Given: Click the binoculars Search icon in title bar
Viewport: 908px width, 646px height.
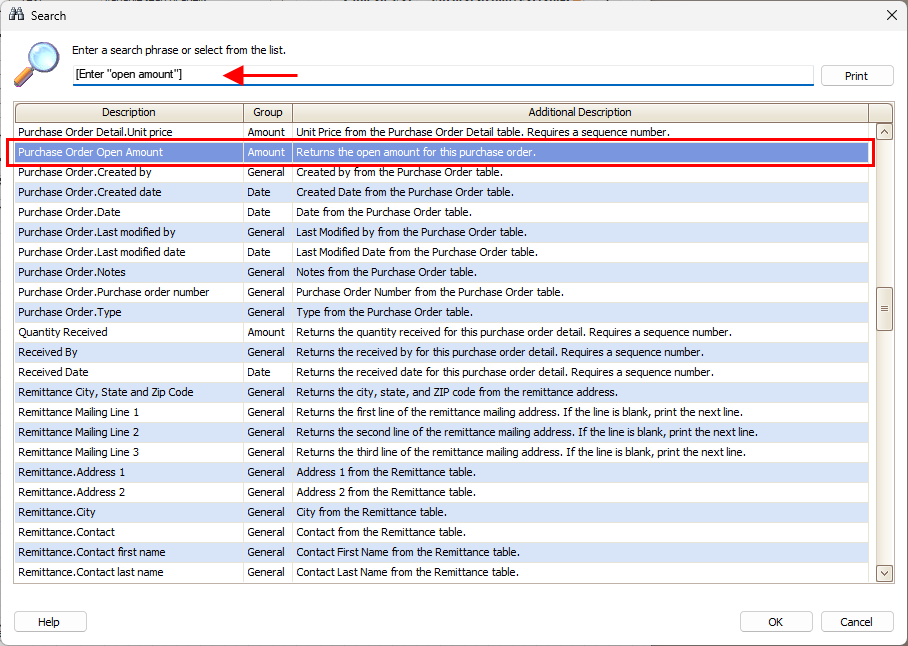Looking at the screenshot, I should [16, 14].
